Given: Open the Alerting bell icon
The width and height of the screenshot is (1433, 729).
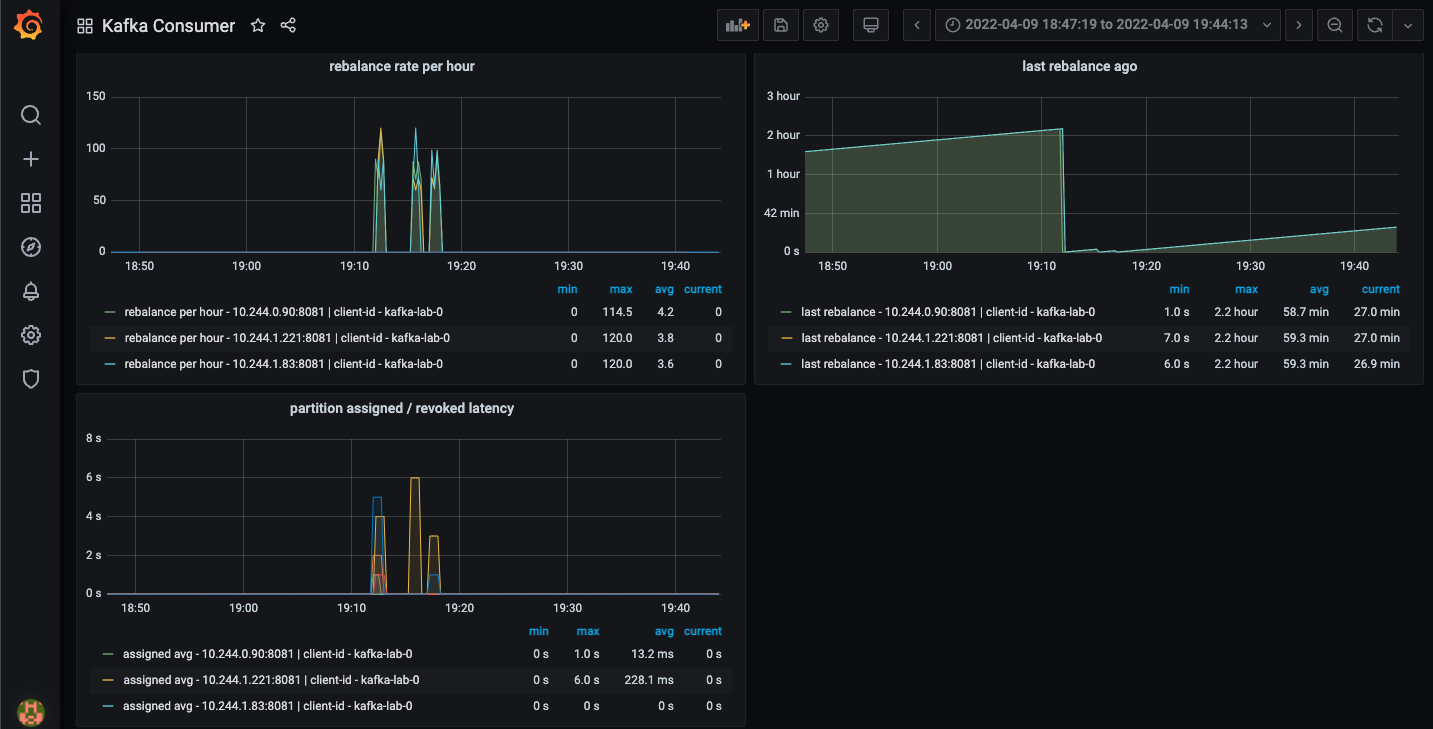Looking at the screenshot, I should 31,291.
